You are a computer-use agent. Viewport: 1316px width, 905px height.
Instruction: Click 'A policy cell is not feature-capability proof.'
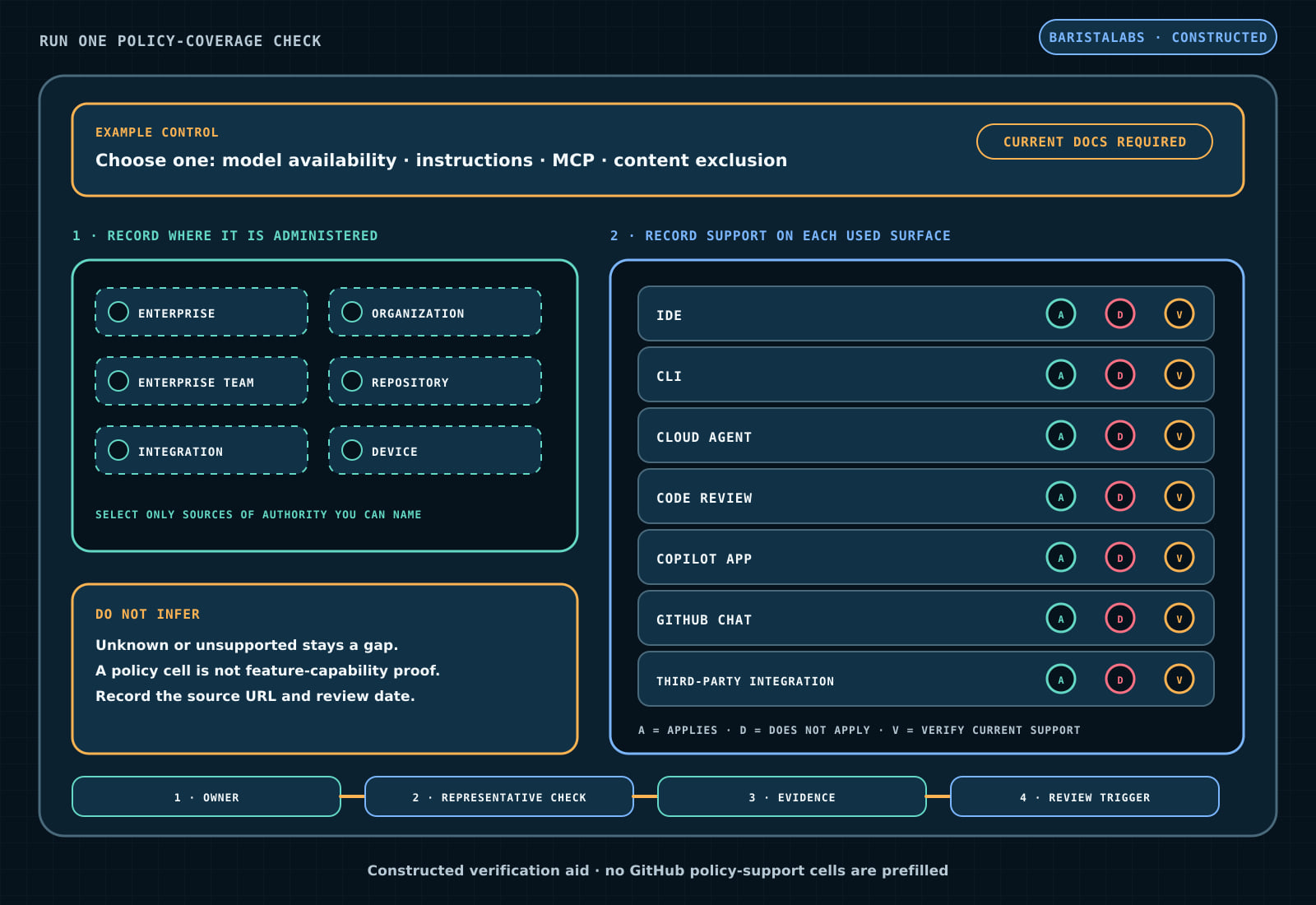click(x=267, y=671)
